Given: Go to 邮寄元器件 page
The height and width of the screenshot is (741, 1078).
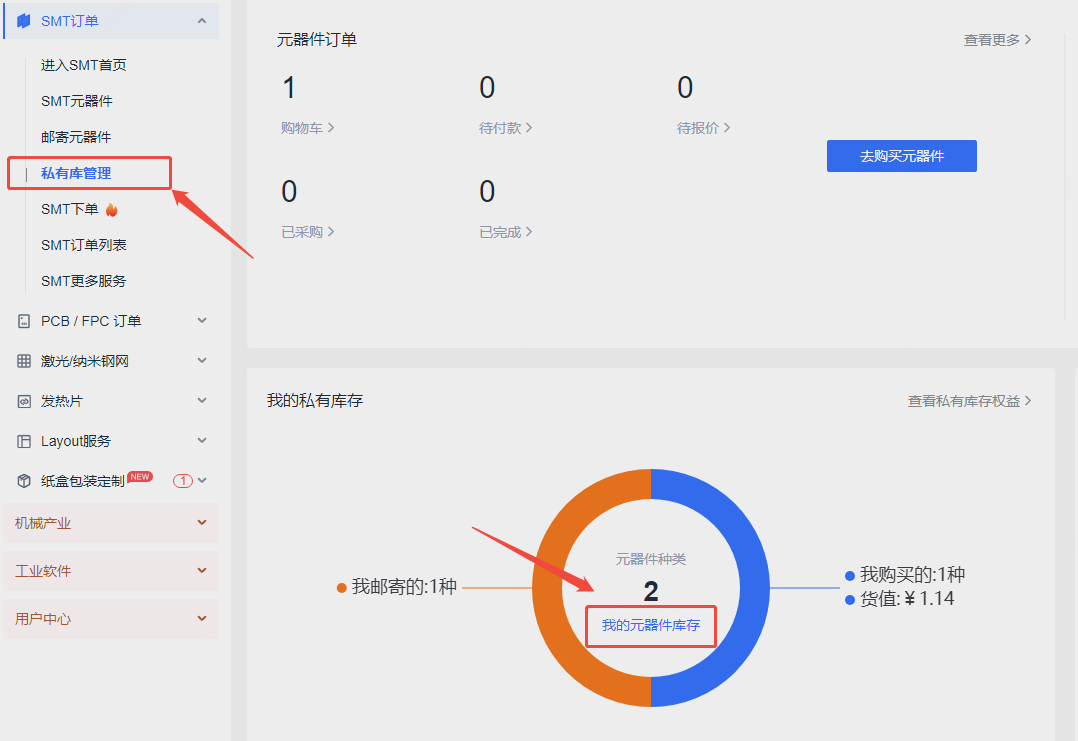Looking at the screenshot, I should click(x=76, y=137).
